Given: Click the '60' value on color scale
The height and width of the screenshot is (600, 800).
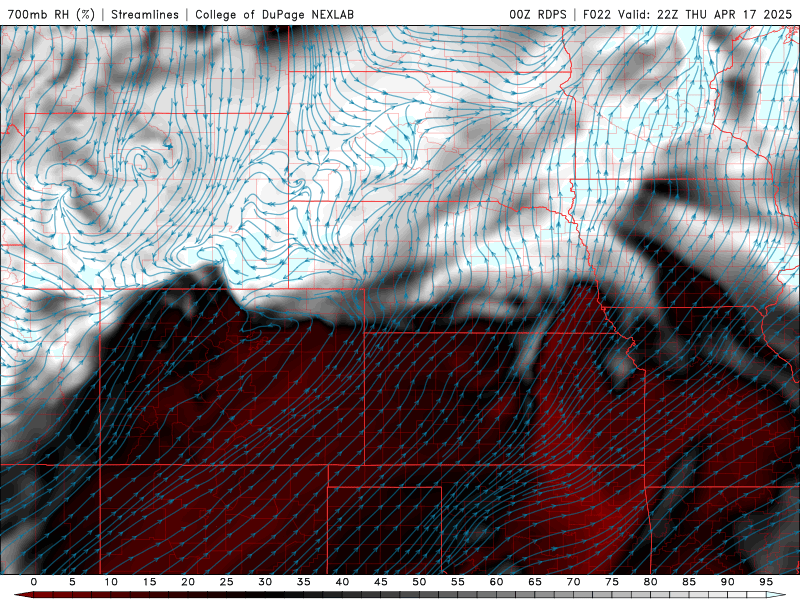Looking at the screenshot, I should [496, 582].
